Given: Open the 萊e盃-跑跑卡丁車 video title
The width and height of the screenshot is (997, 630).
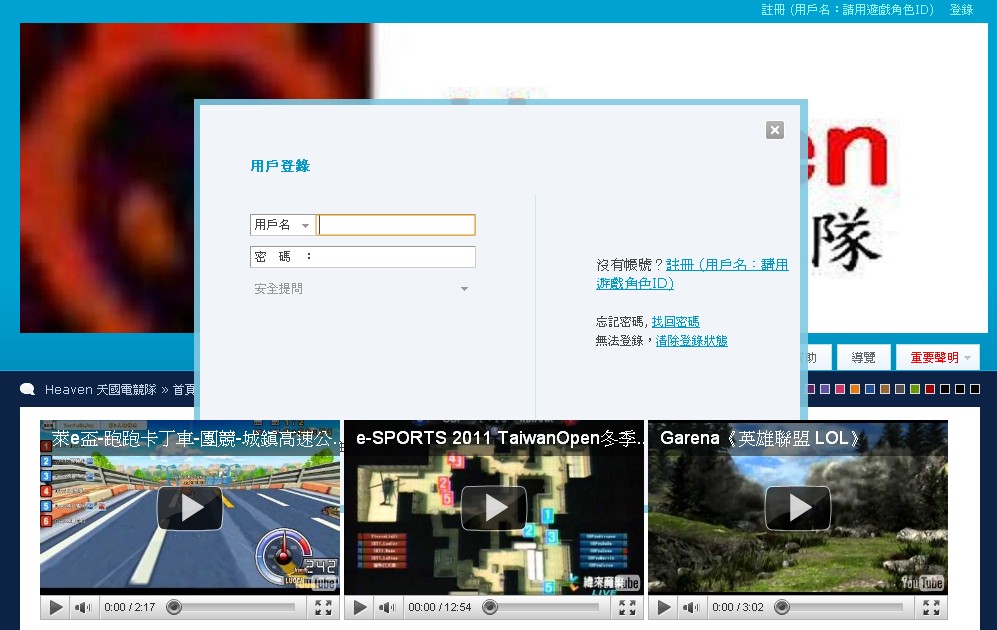Looking at the screenshot, I should [x=195, y=439].
